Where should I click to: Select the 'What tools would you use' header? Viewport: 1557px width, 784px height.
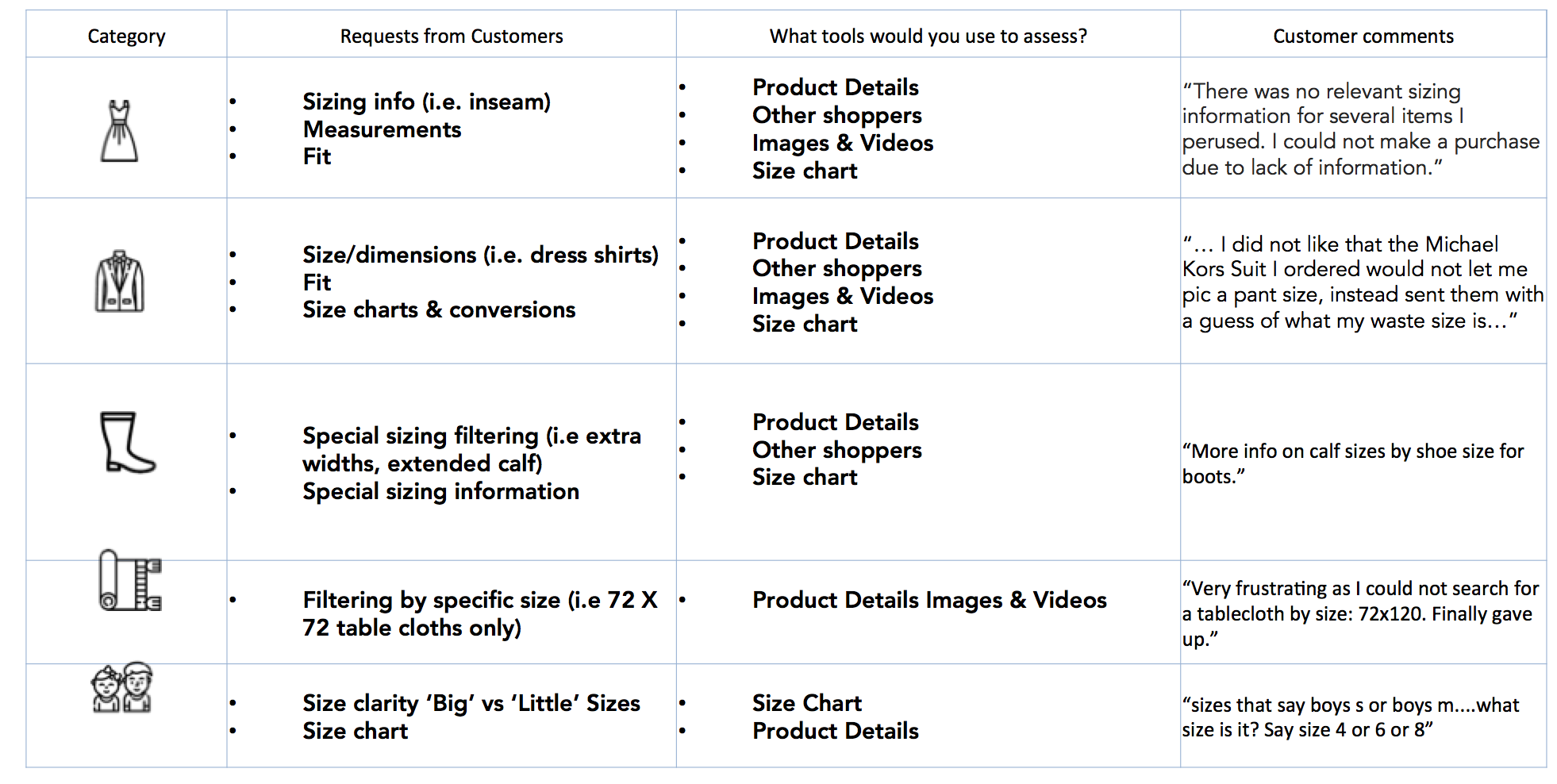(x=928, y=36)
